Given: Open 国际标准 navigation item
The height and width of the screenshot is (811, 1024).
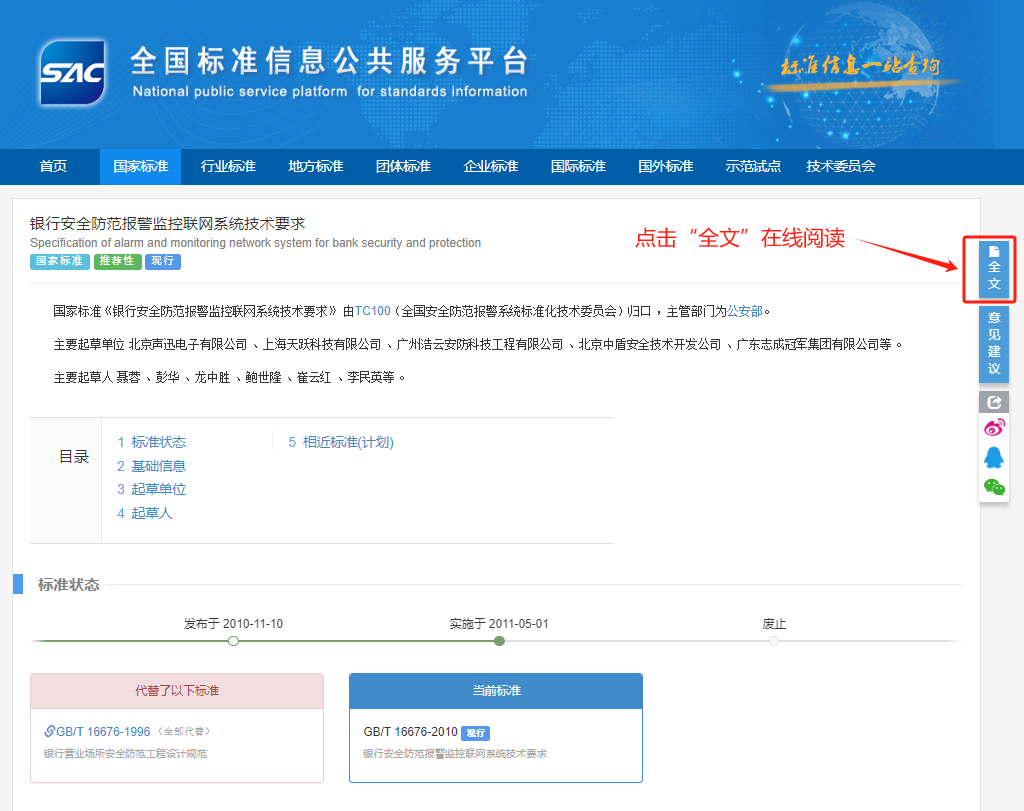Looking at the screenshot, I should coord(578,166).
